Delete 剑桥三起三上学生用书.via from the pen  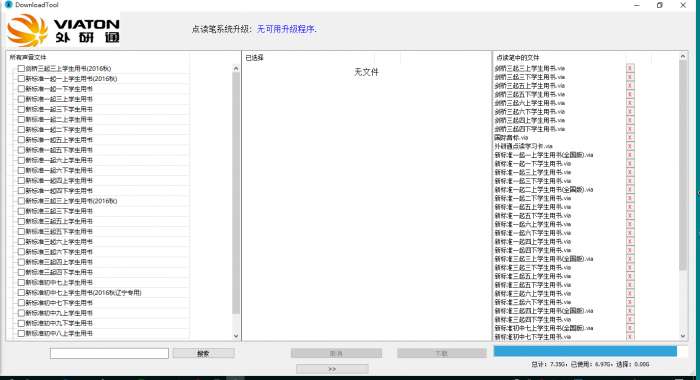630,68
